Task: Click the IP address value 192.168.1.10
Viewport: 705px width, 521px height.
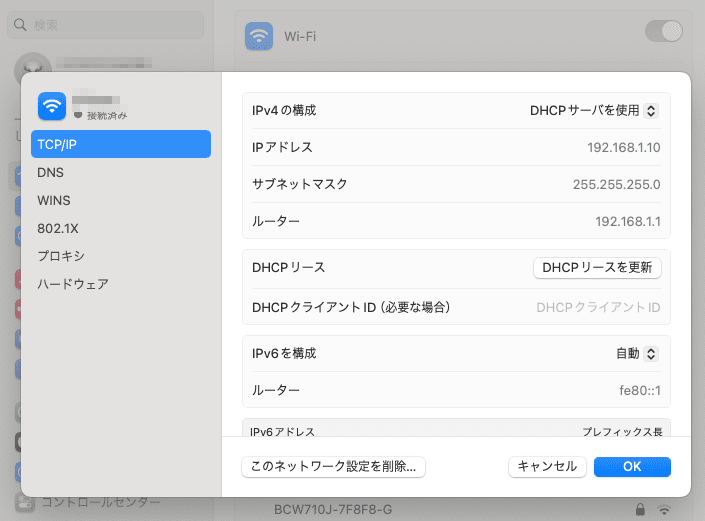Action: [624, 147]
